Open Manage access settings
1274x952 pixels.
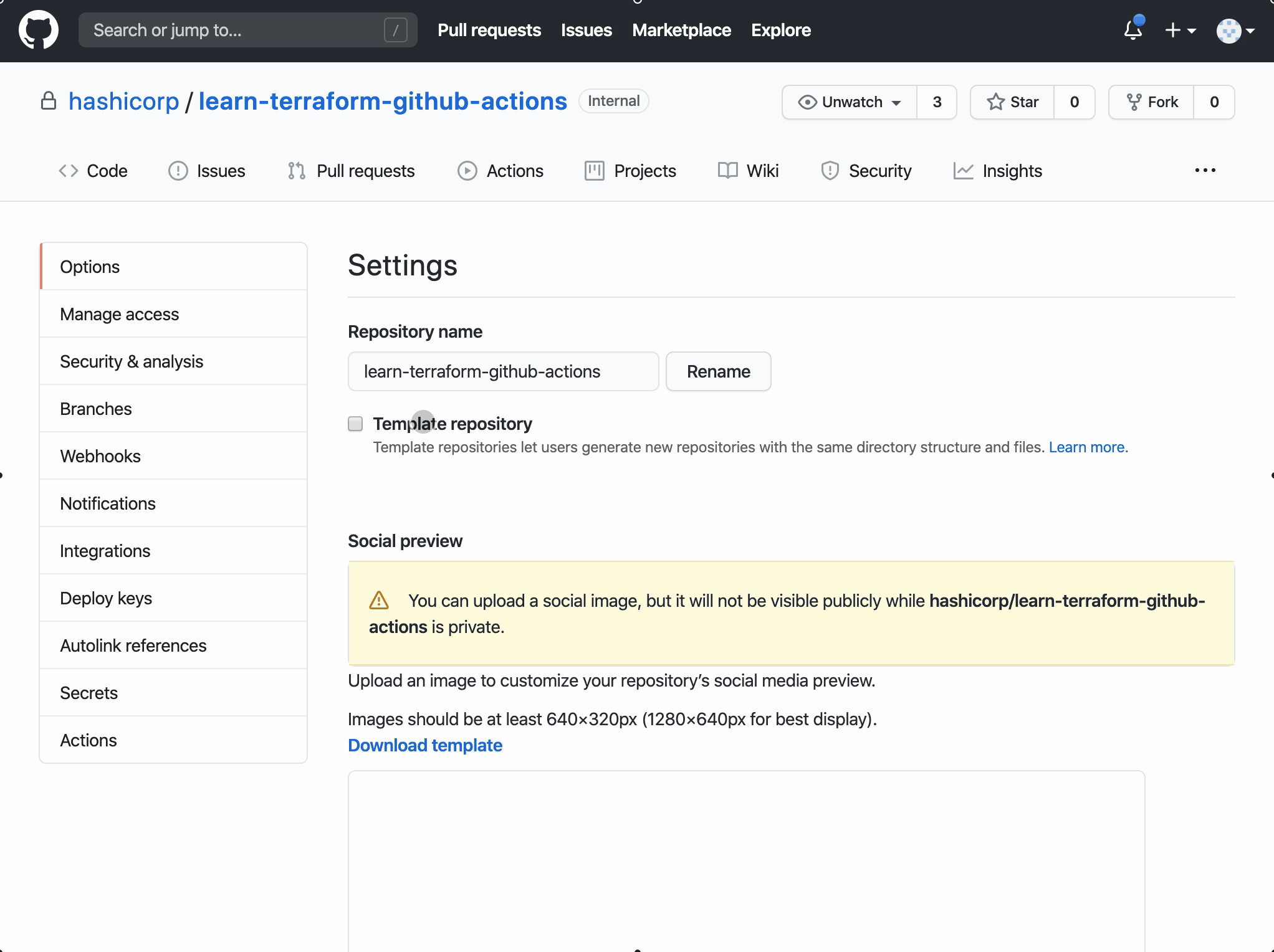pos(173,314)
